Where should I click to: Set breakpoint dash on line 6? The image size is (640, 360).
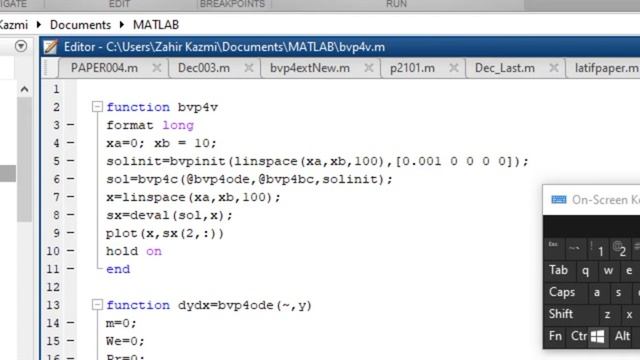71,178
